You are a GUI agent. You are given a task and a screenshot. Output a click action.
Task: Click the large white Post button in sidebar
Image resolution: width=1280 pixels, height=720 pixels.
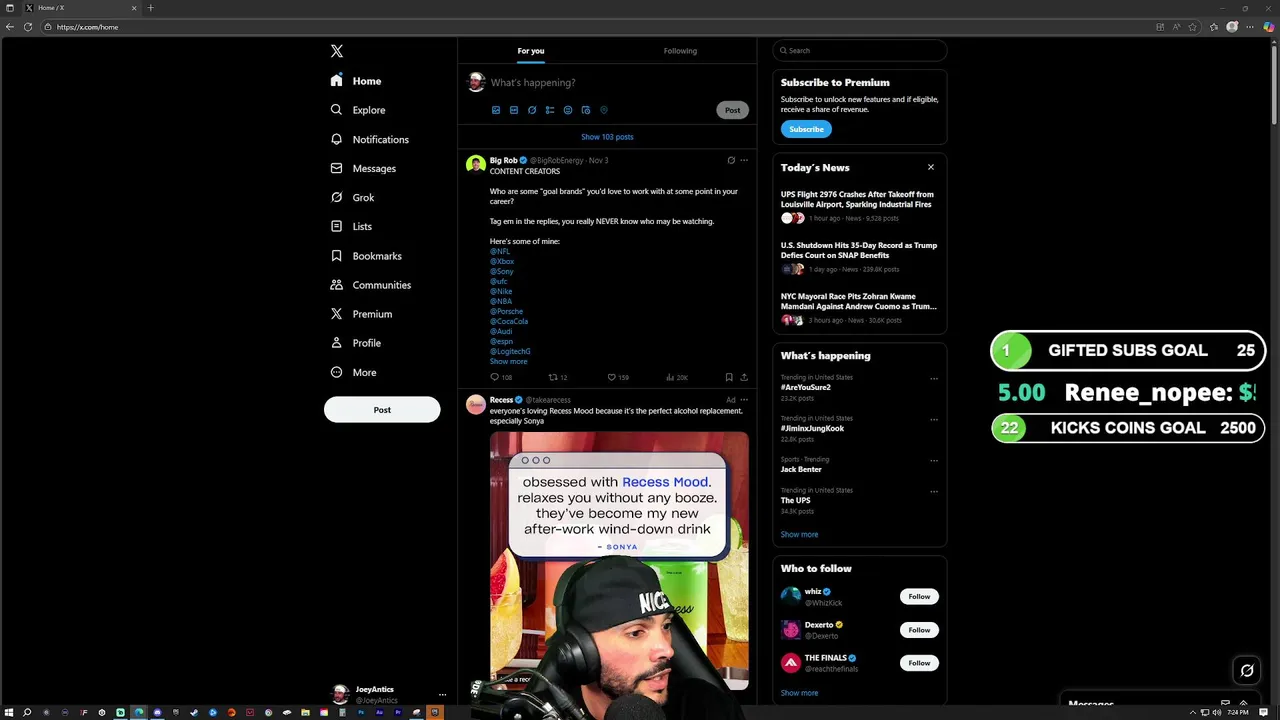382,410
